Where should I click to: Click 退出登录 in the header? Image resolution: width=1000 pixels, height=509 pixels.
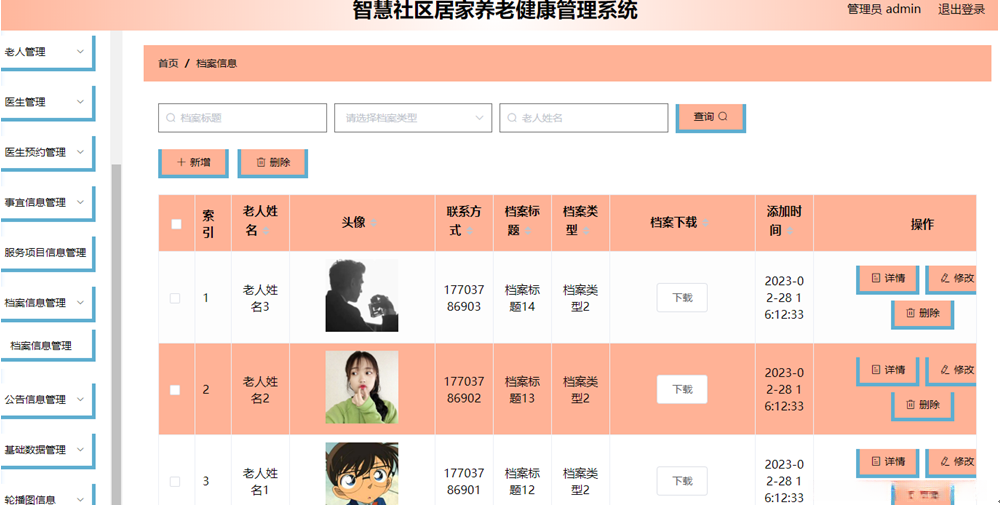962,9
